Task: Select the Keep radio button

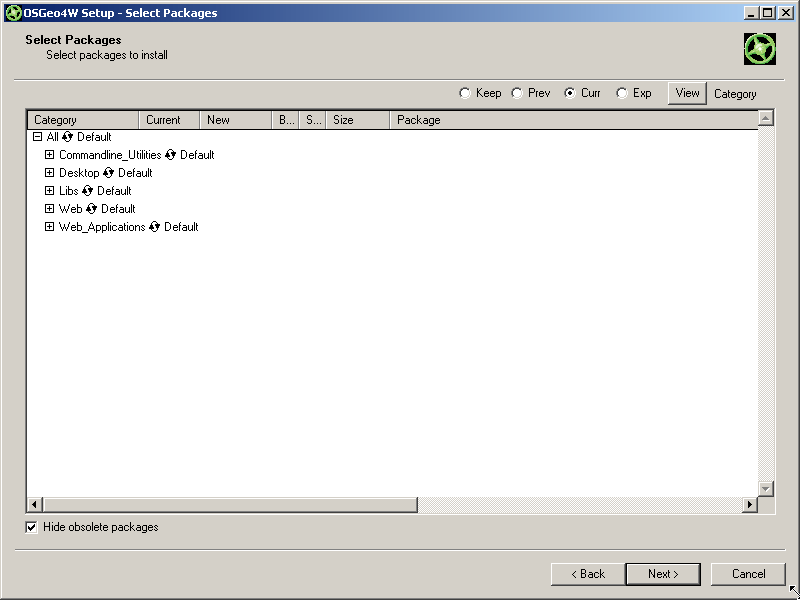Action: coord(464,93)
